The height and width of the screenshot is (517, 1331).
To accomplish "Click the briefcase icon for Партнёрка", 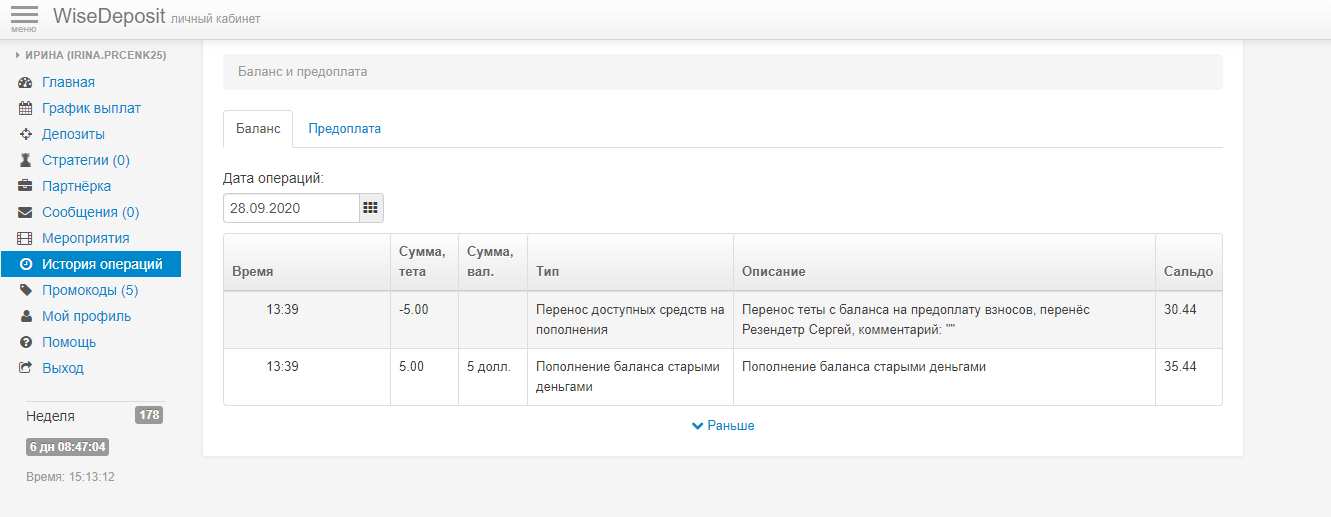I will click(26, 187).
